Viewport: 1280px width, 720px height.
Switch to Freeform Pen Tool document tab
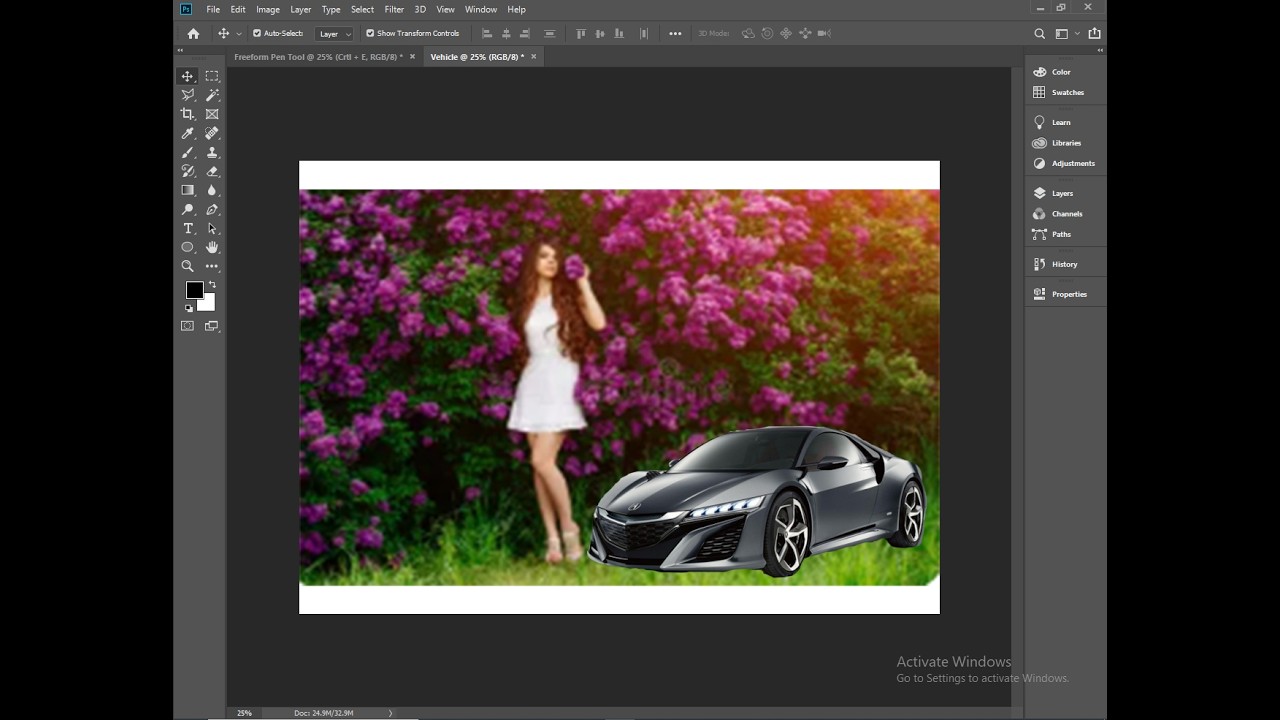tap(318, 57)
